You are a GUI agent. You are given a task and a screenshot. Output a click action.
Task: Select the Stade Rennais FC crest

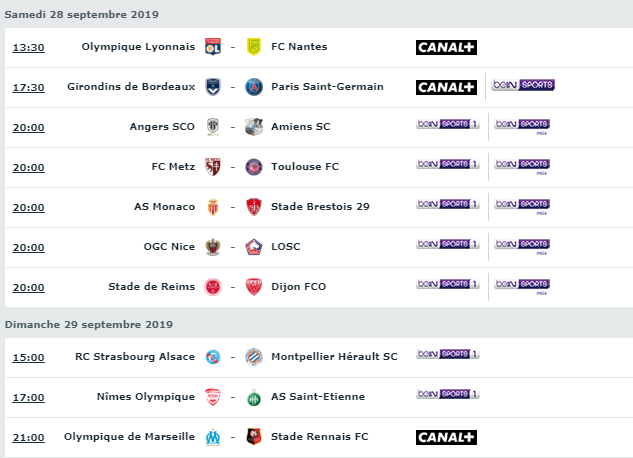point(254,437)
